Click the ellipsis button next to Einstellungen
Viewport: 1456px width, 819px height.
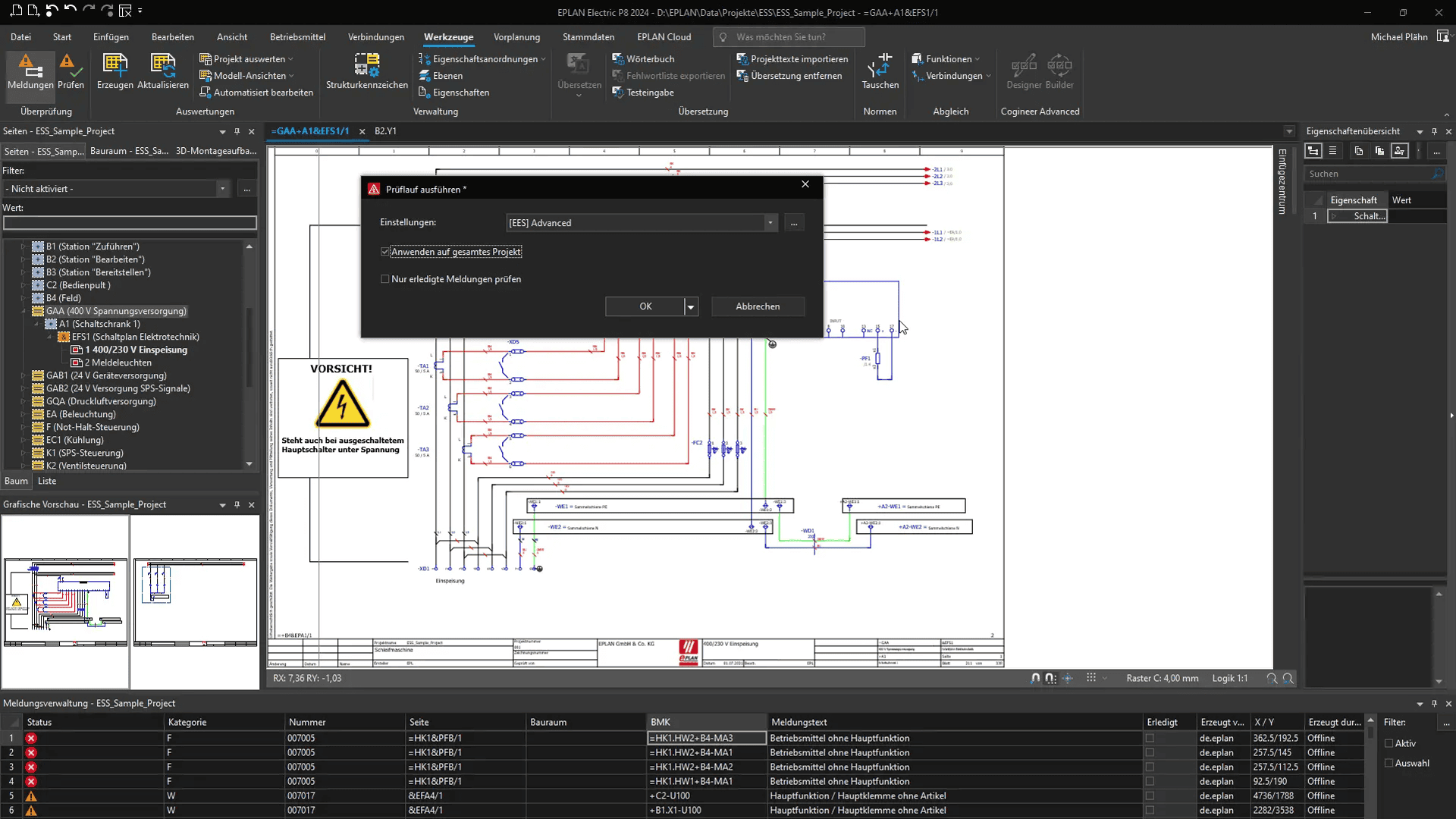tap(794, 223)
